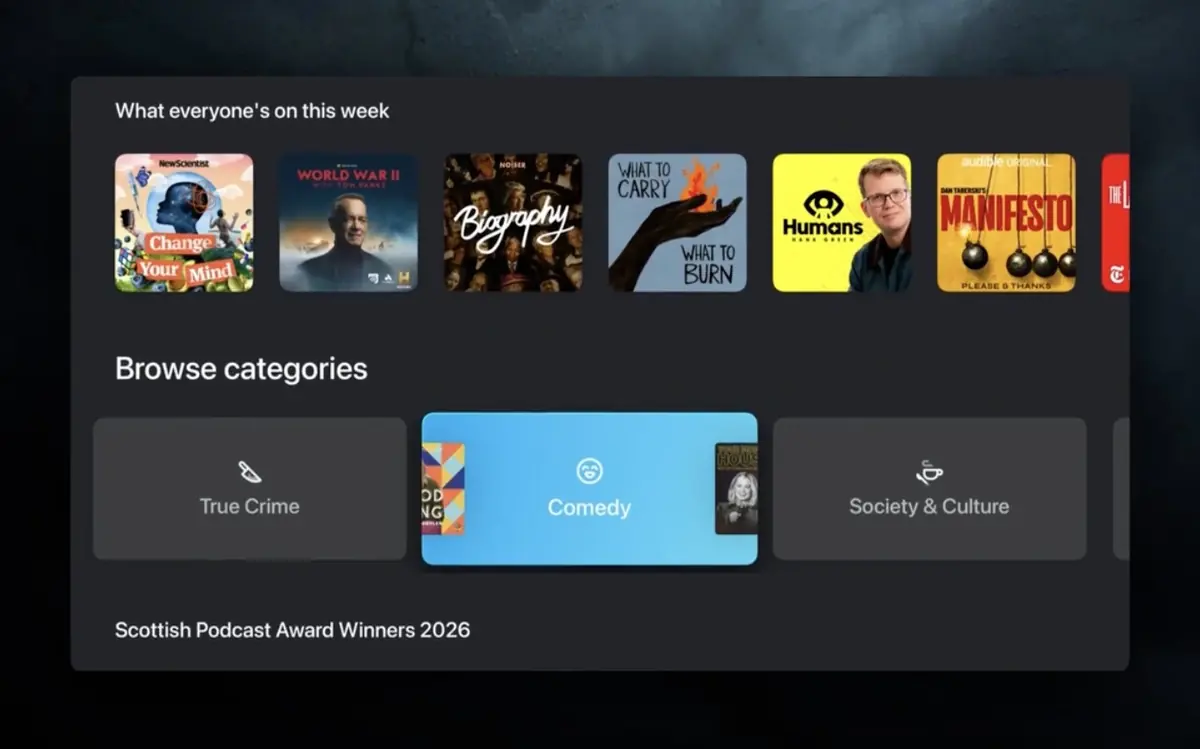The image size is (1200, 749).
Task: Select the Noiser Biography podcast artwork
Action: click(x=513, y=222)
